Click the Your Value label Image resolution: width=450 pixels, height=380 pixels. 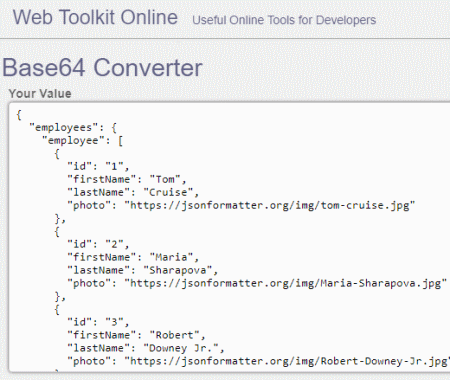click(40, 94)
